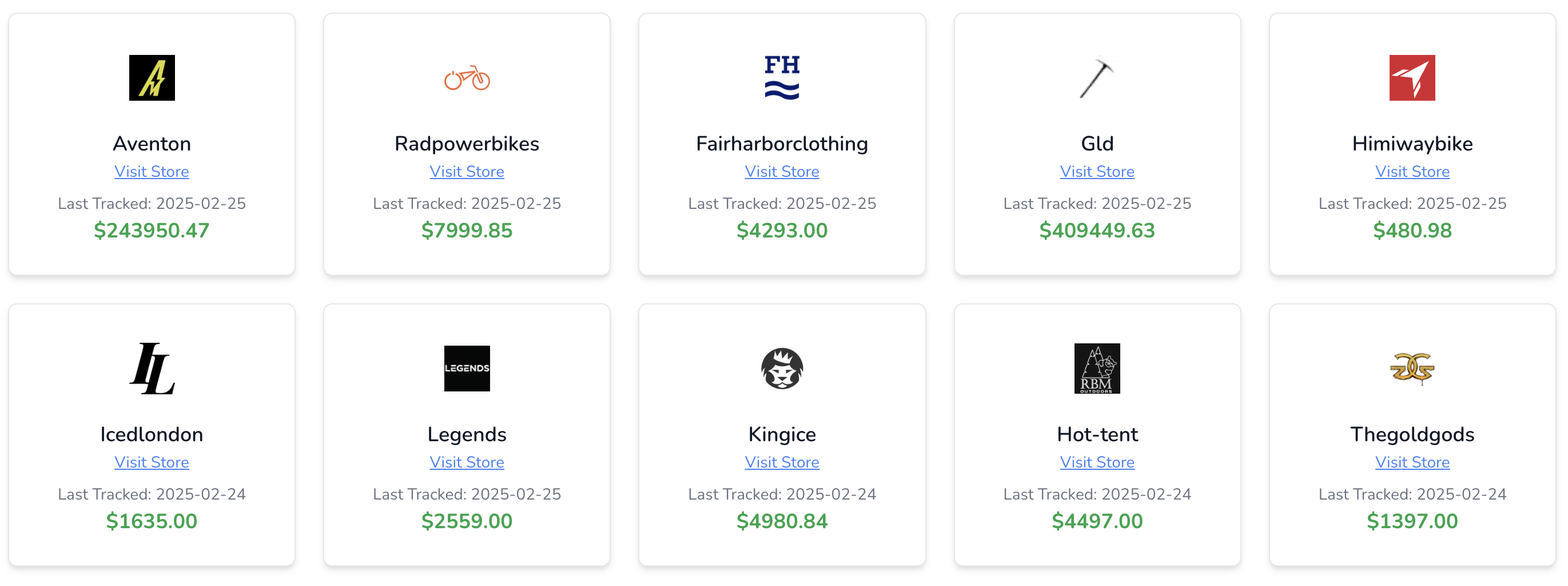This screenshot has width=1568, height=586.
Task: Click the Radpowerbikes orange bicycle logo
Action: pyautogui.click(x=466, y=79)
